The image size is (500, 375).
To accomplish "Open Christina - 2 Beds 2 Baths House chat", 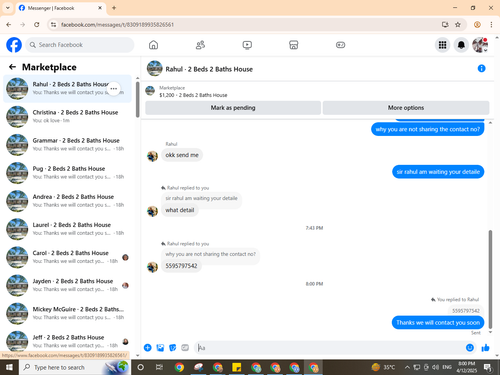I will (67, 116).
